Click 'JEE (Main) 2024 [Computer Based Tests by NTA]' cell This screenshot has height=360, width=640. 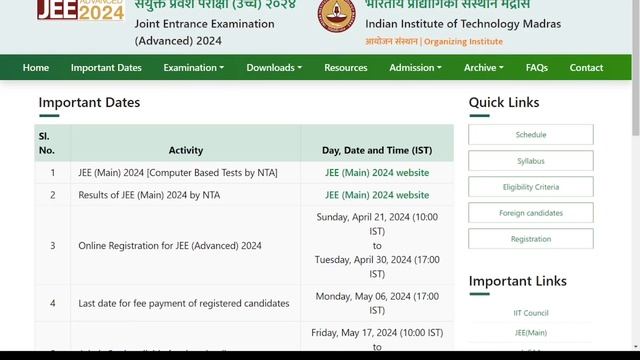click(x=186, y=173)
